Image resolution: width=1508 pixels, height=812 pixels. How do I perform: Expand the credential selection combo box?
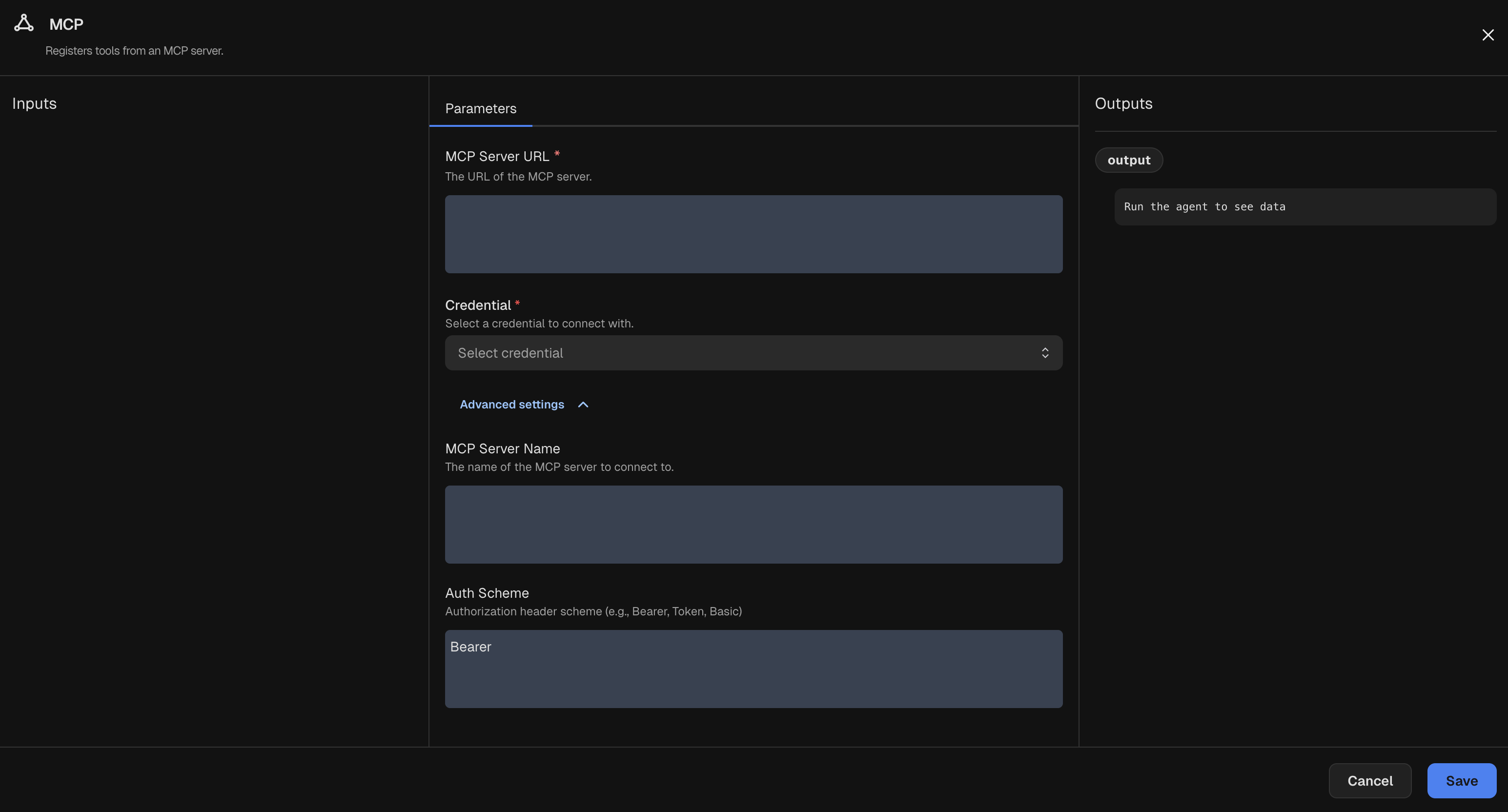[x=754, y=352]
